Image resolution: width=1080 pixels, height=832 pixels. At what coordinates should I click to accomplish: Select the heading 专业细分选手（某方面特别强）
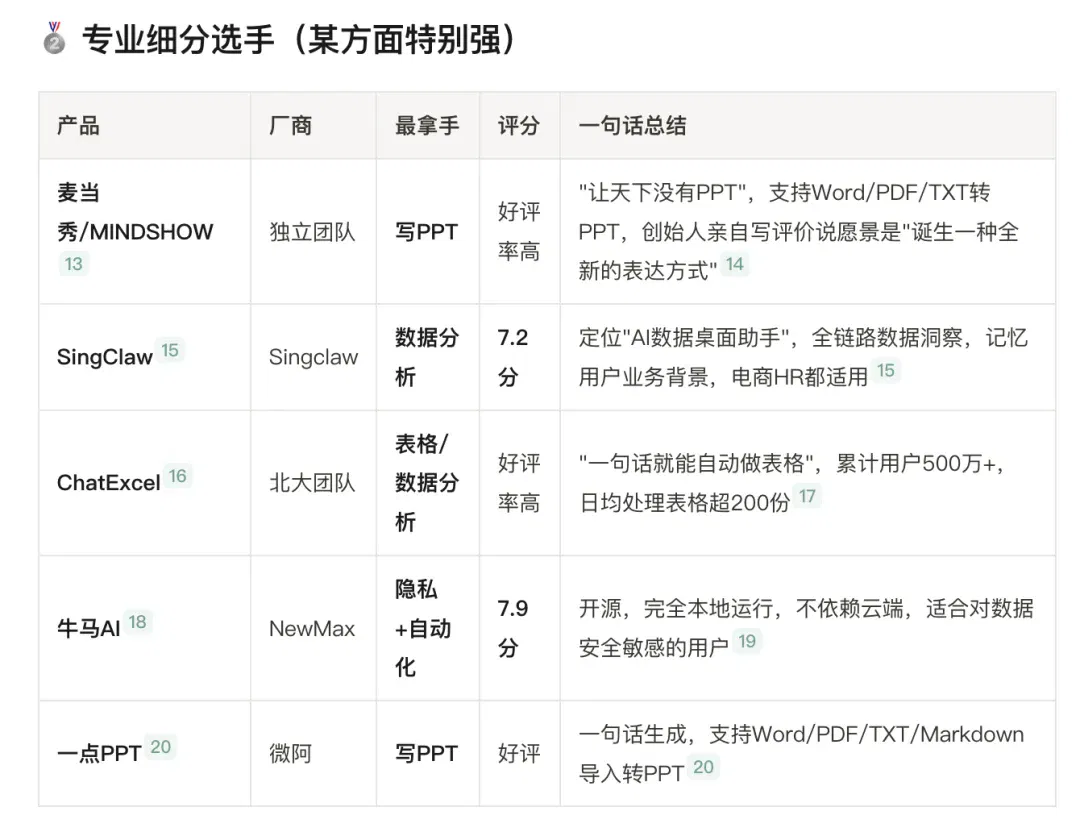[x=298, y=39]
